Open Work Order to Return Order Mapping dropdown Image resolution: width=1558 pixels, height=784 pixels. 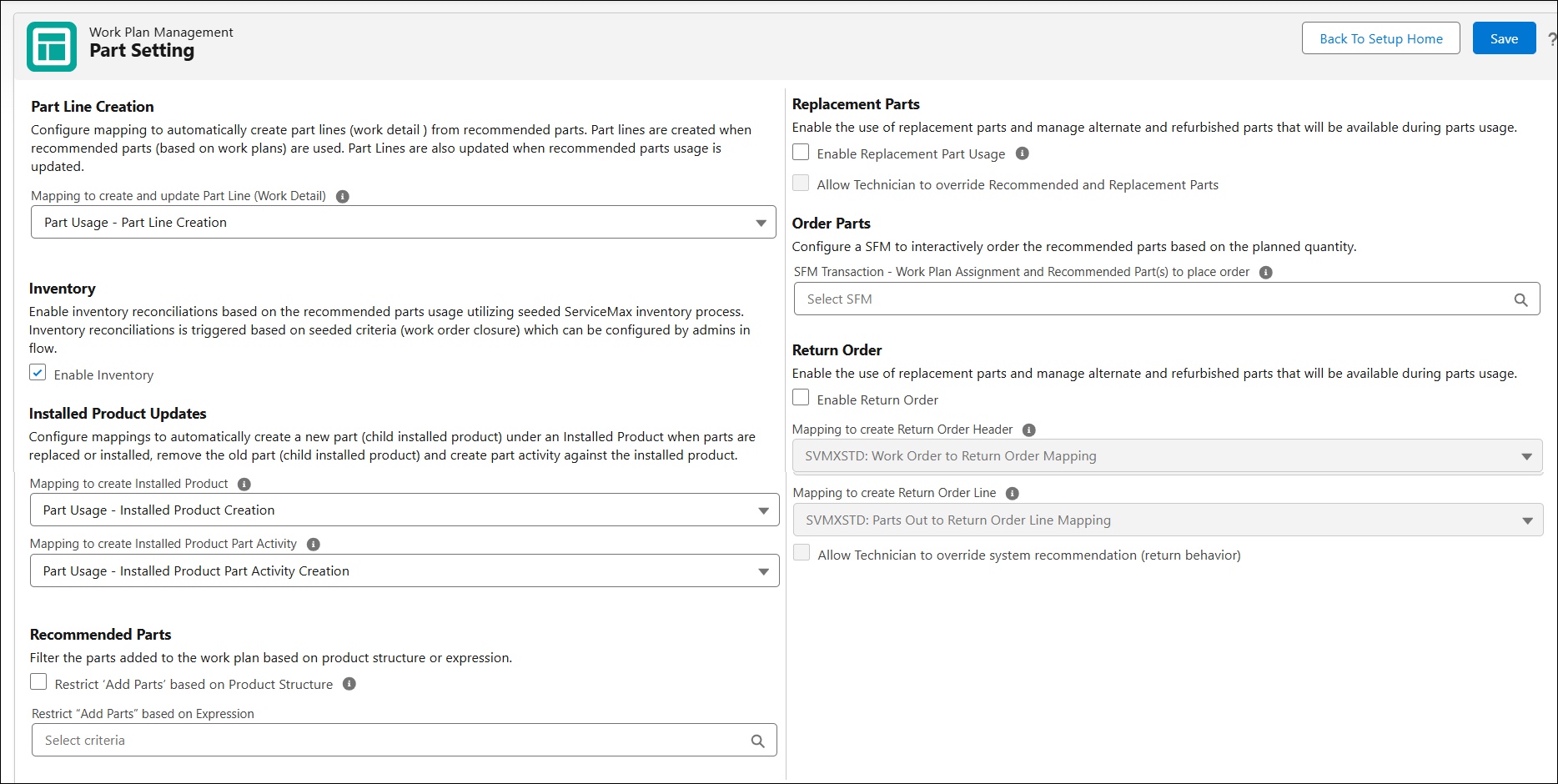1168,456
